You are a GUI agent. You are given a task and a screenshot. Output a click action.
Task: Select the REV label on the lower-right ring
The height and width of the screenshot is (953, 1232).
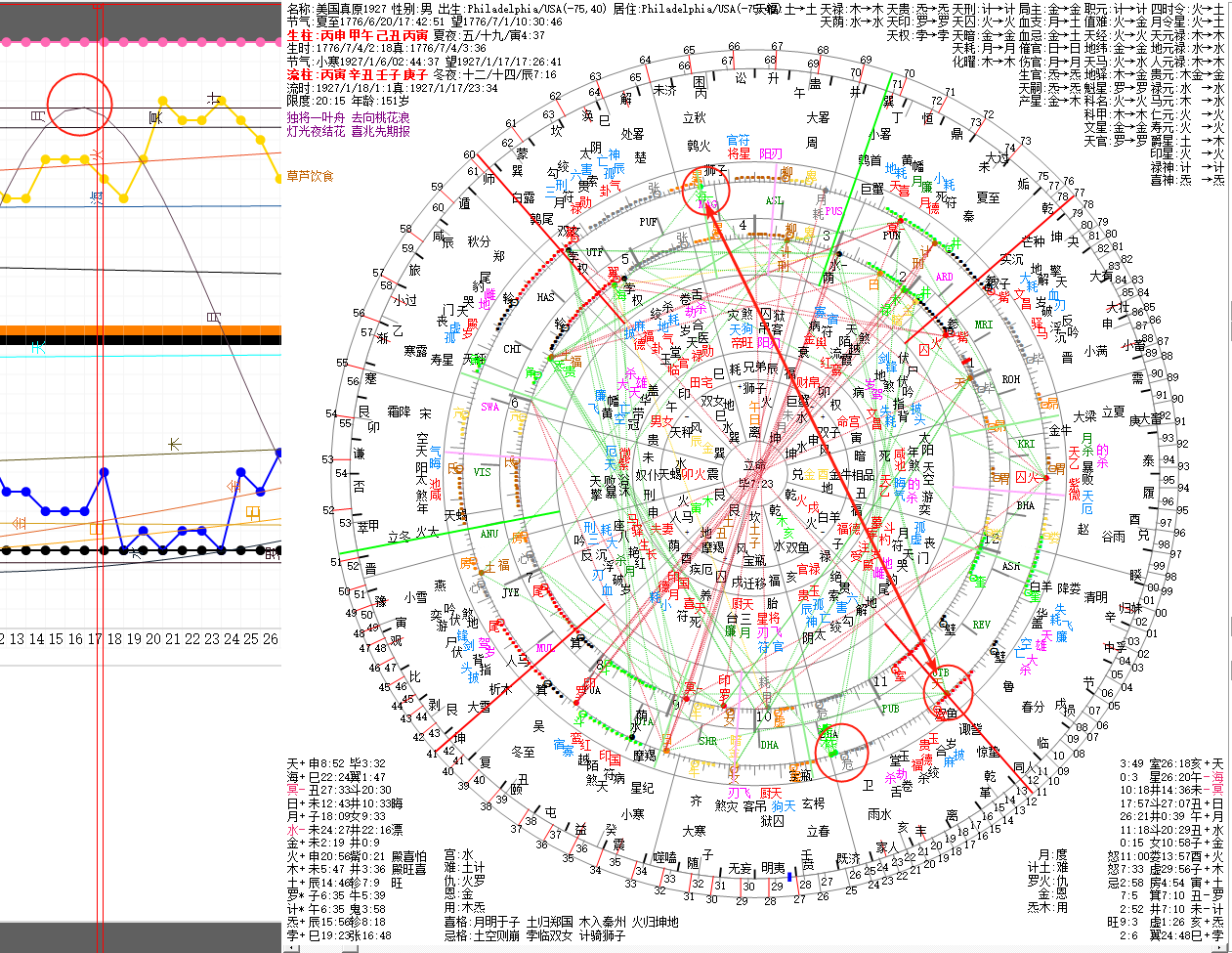coord(981,625)
